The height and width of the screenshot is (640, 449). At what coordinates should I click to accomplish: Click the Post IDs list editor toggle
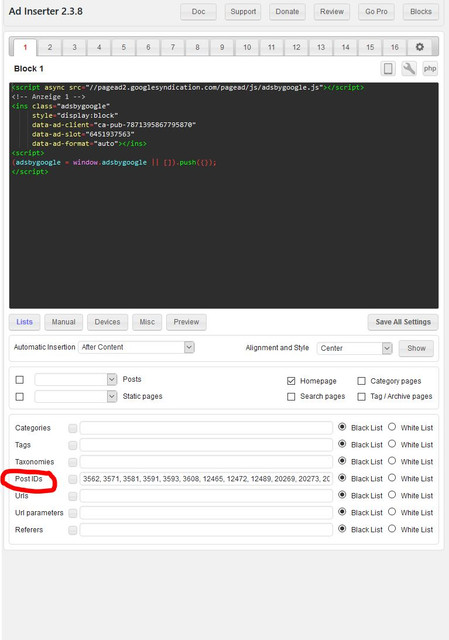pyautogui.click(x=73, y=479)
